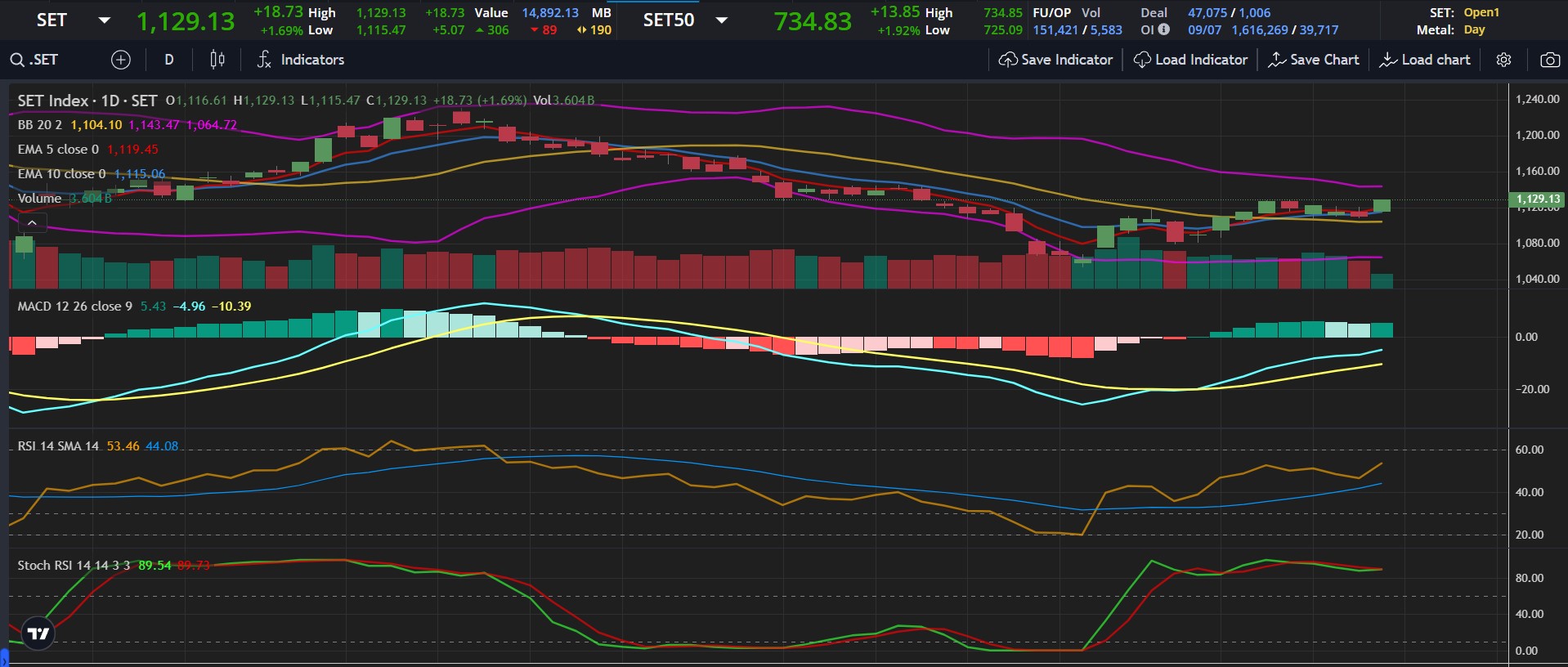Select the EMA 5 close 0 legend

pyautogui.click(x=58, y=150)
